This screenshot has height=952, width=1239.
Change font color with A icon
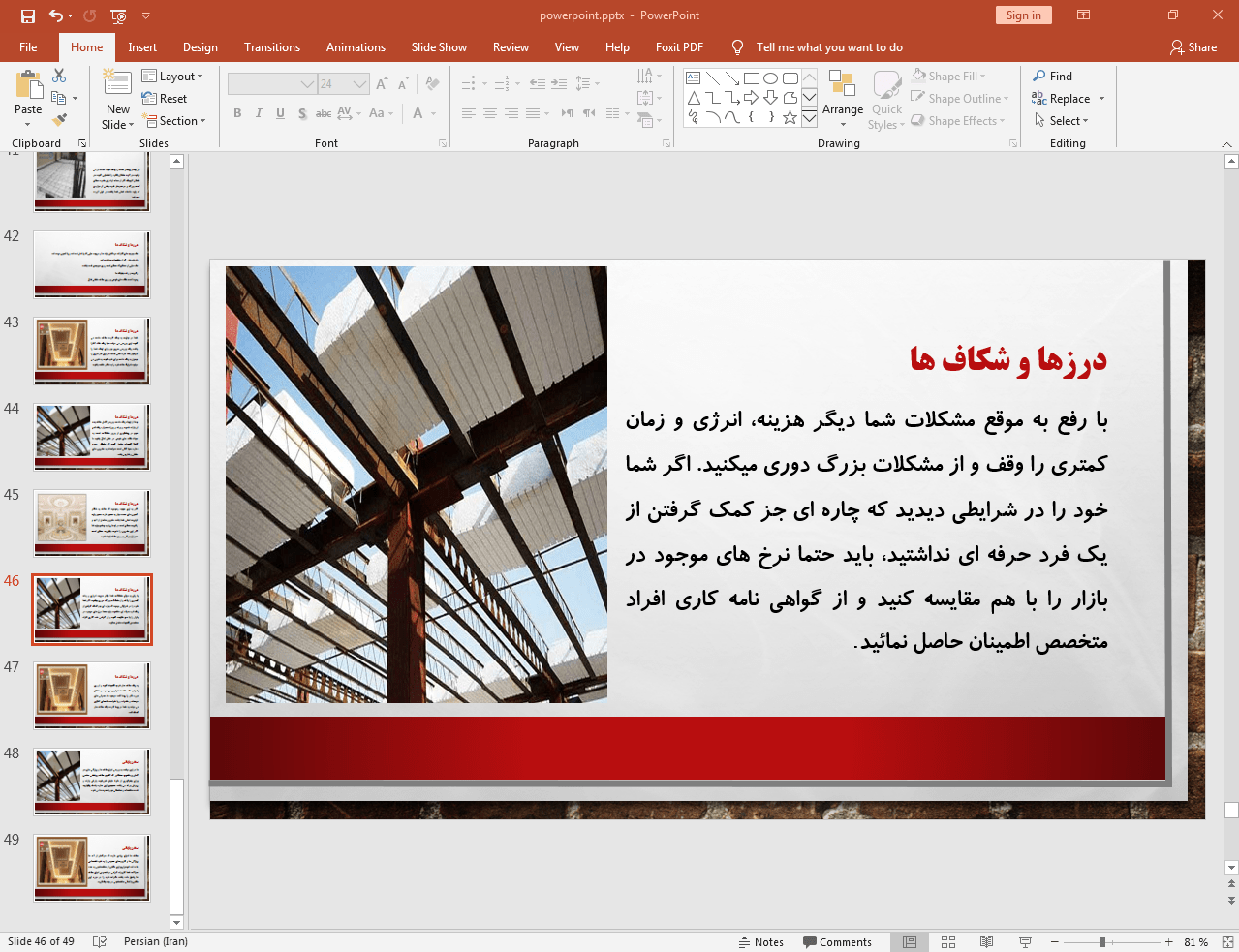coord(418,113)
